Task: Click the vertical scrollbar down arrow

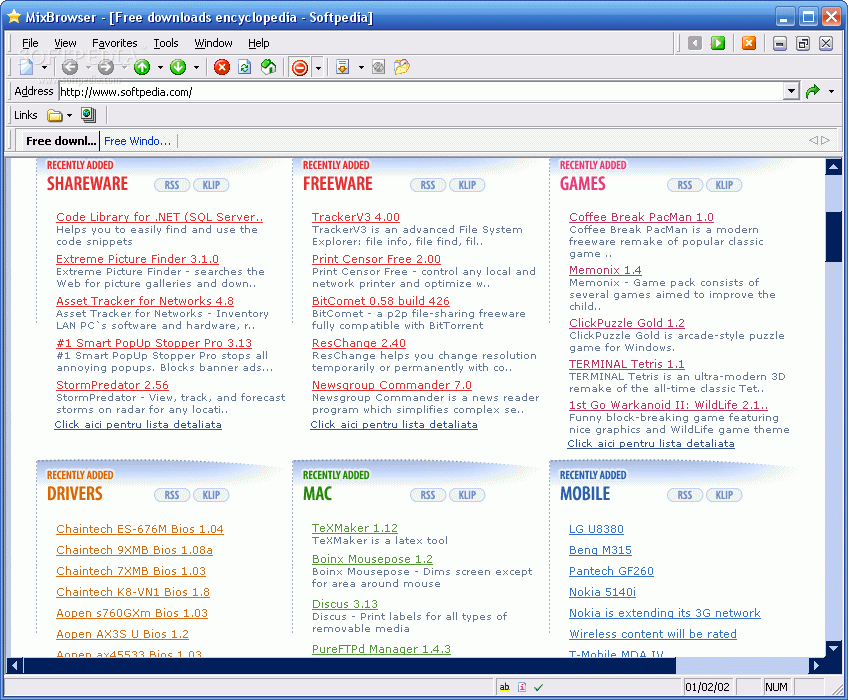Action: pyautogui.click(x=833, y=648)
